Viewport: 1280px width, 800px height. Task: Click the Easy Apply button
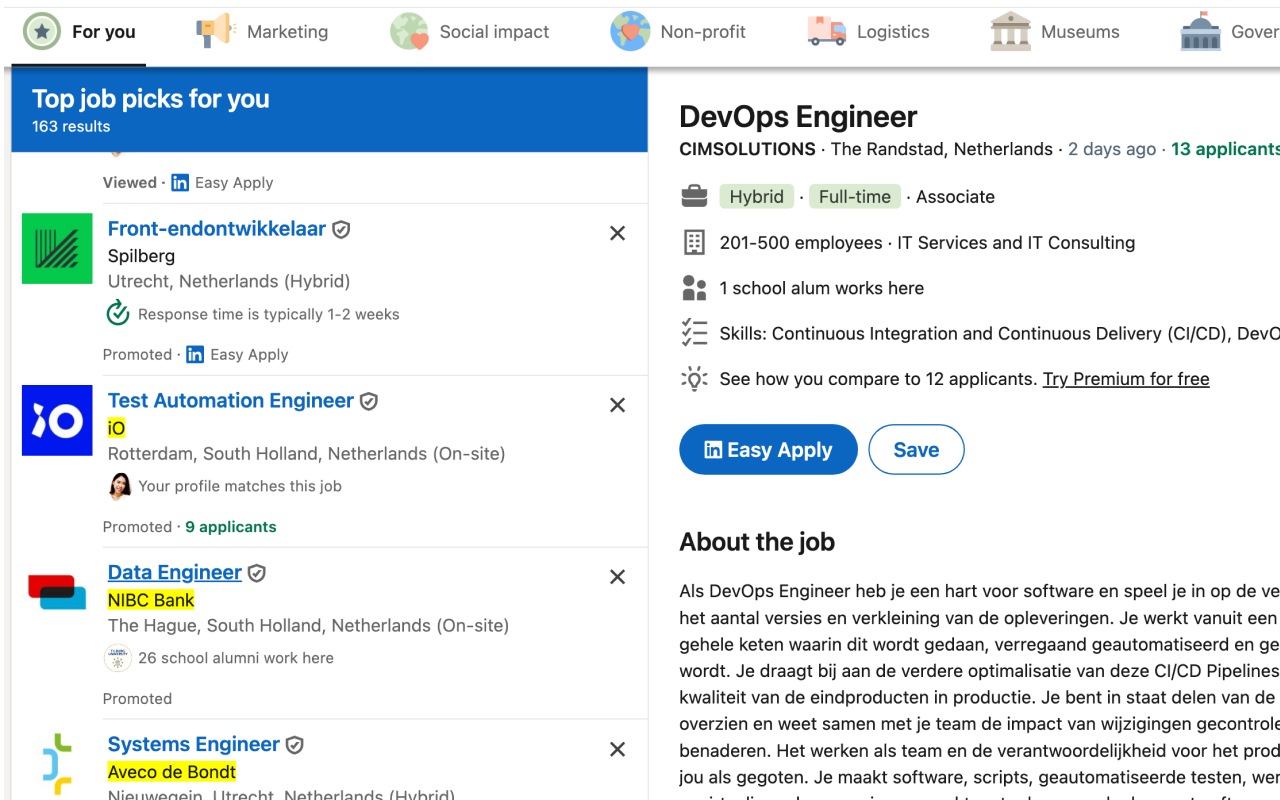pos(768,450)
